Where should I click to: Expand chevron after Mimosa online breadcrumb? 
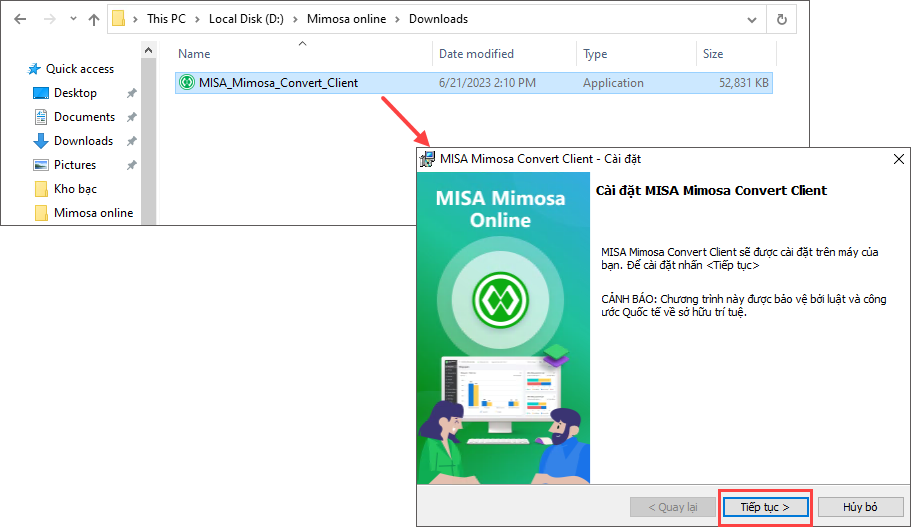(397, 19)
